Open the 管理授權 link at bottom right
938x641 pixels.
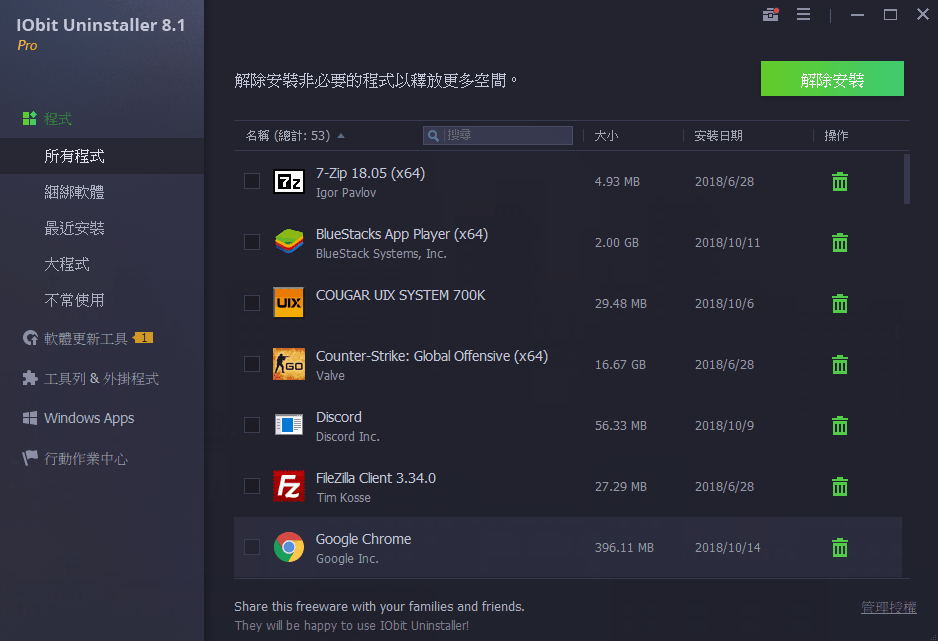[x=888, y=607]
